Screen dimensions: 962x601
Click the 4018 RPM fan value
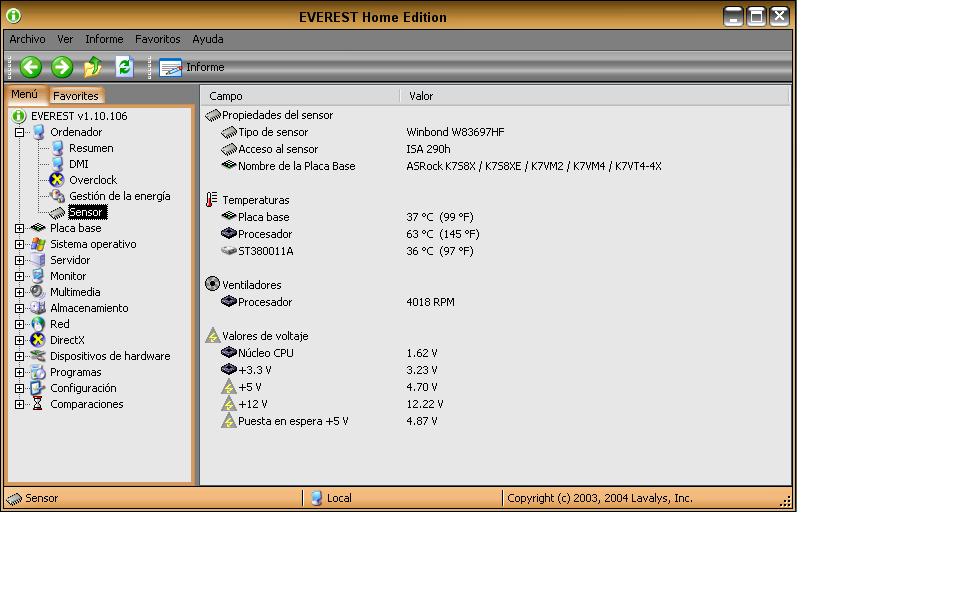click(x=430, y=302)
